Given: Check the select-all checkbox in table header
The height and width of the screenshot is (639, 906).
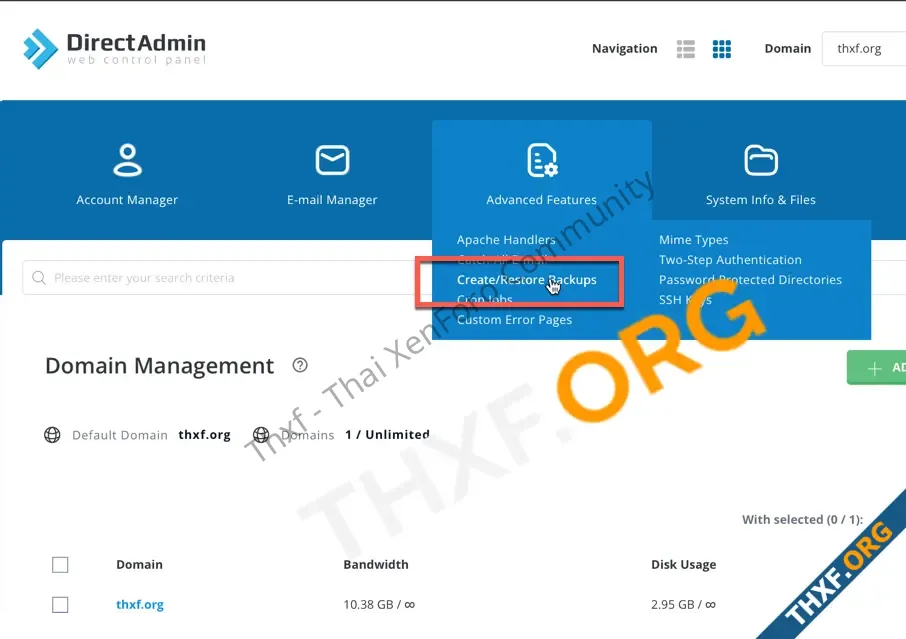Looking at the screenshot, I should [x=60, y=564].
